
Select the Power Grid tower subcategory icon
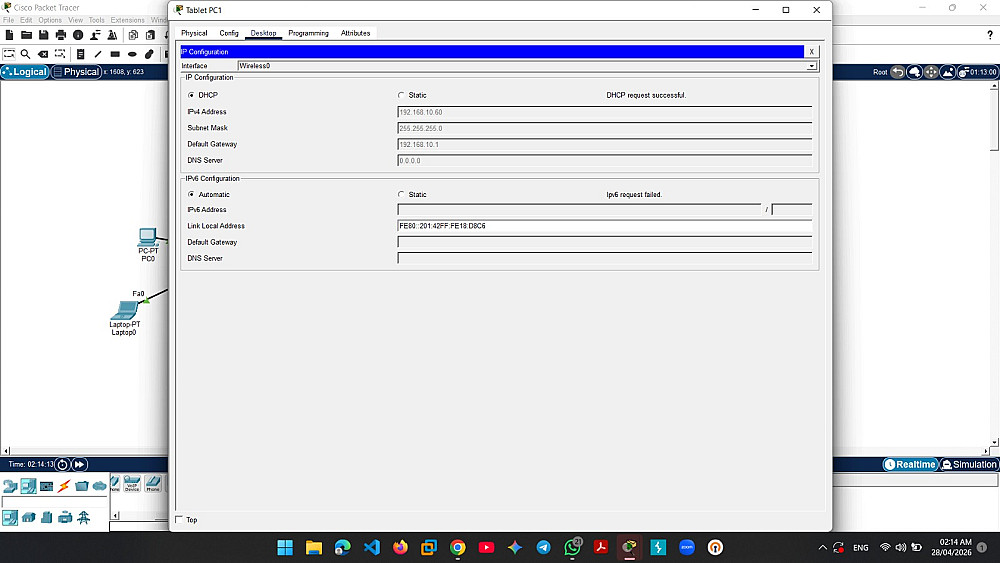[x=84, y=517]
